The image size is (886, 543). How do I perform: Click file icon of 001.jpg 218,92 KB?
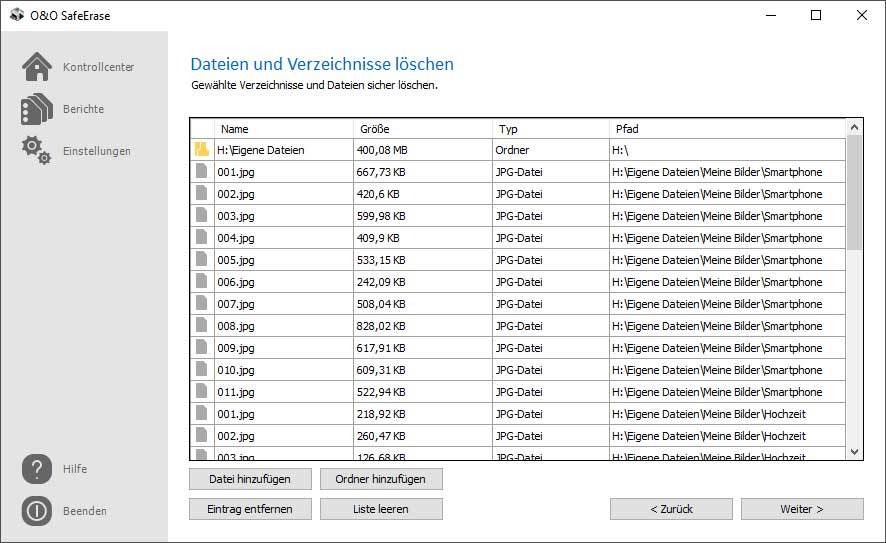pyautogui.click(x=202, y=414)
